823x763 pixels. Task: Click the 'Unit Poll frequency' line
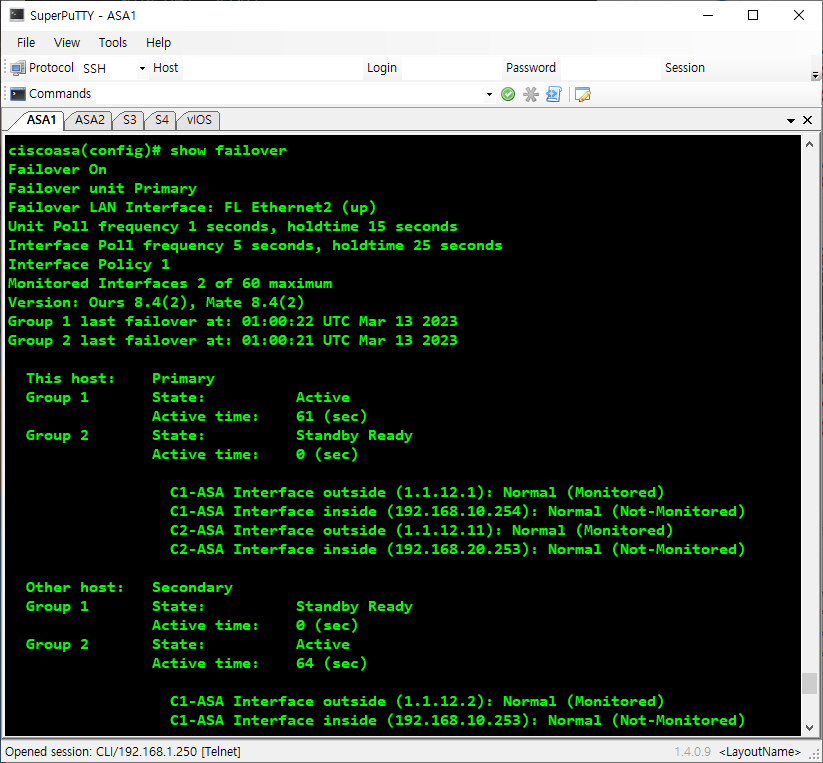pyautogui.click(x=233, y=226)
